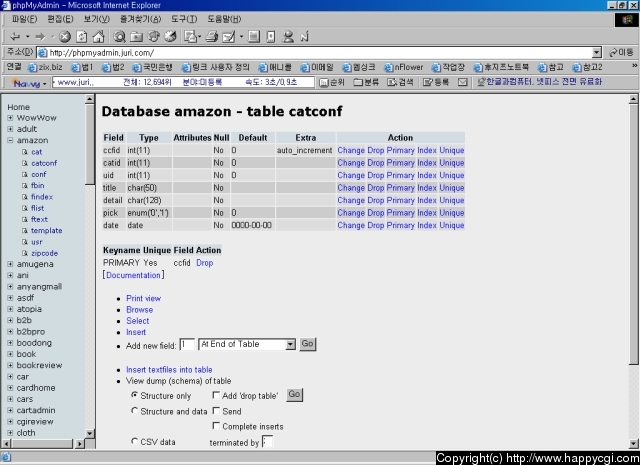Click the zix.biz bookmark in links bar
Image resolution: width=640 pixels, height=465 pixels.
pyautogui.click(x=45, y=67)
